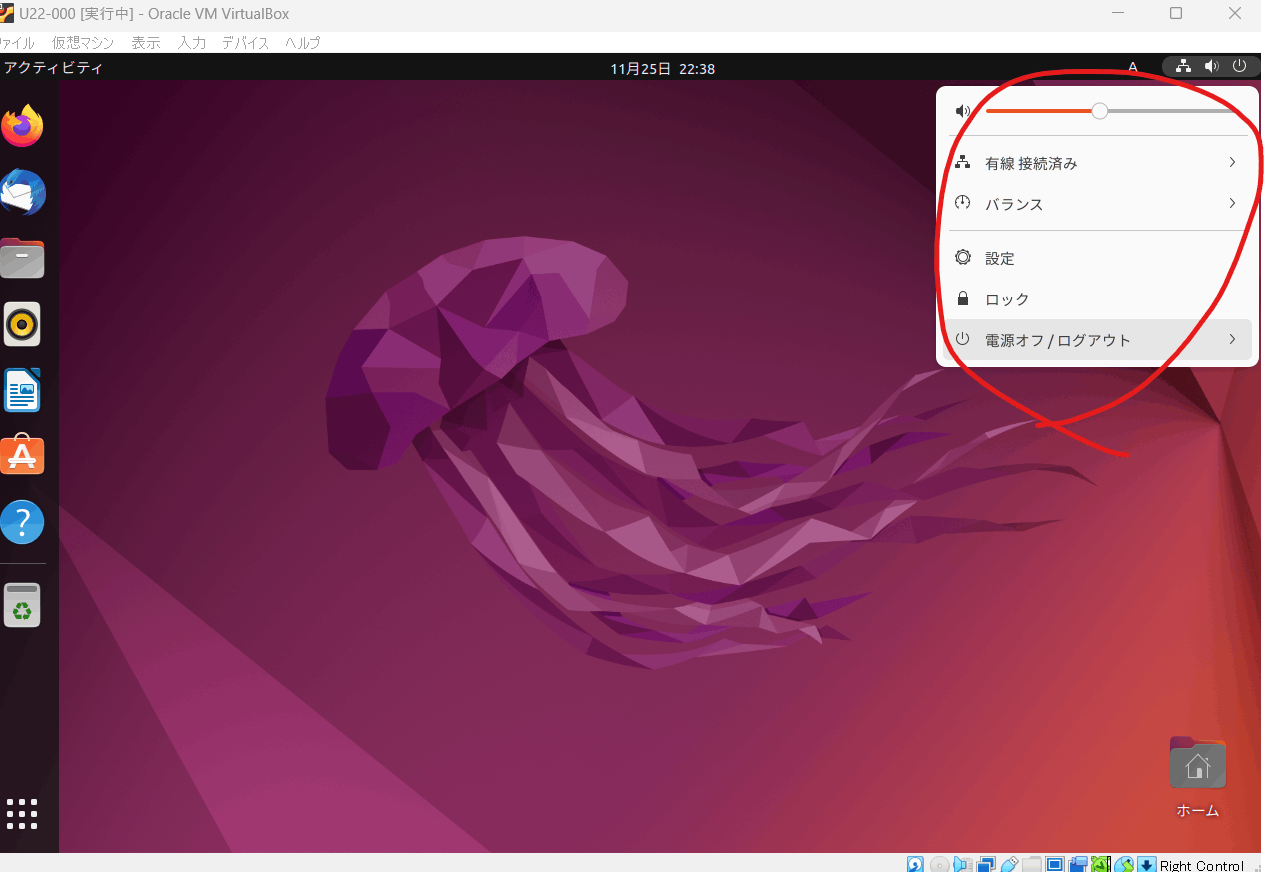Open the デバイス menu
Image resolution: width=1267 pixels, height=872 pixels.
(245, 43)
